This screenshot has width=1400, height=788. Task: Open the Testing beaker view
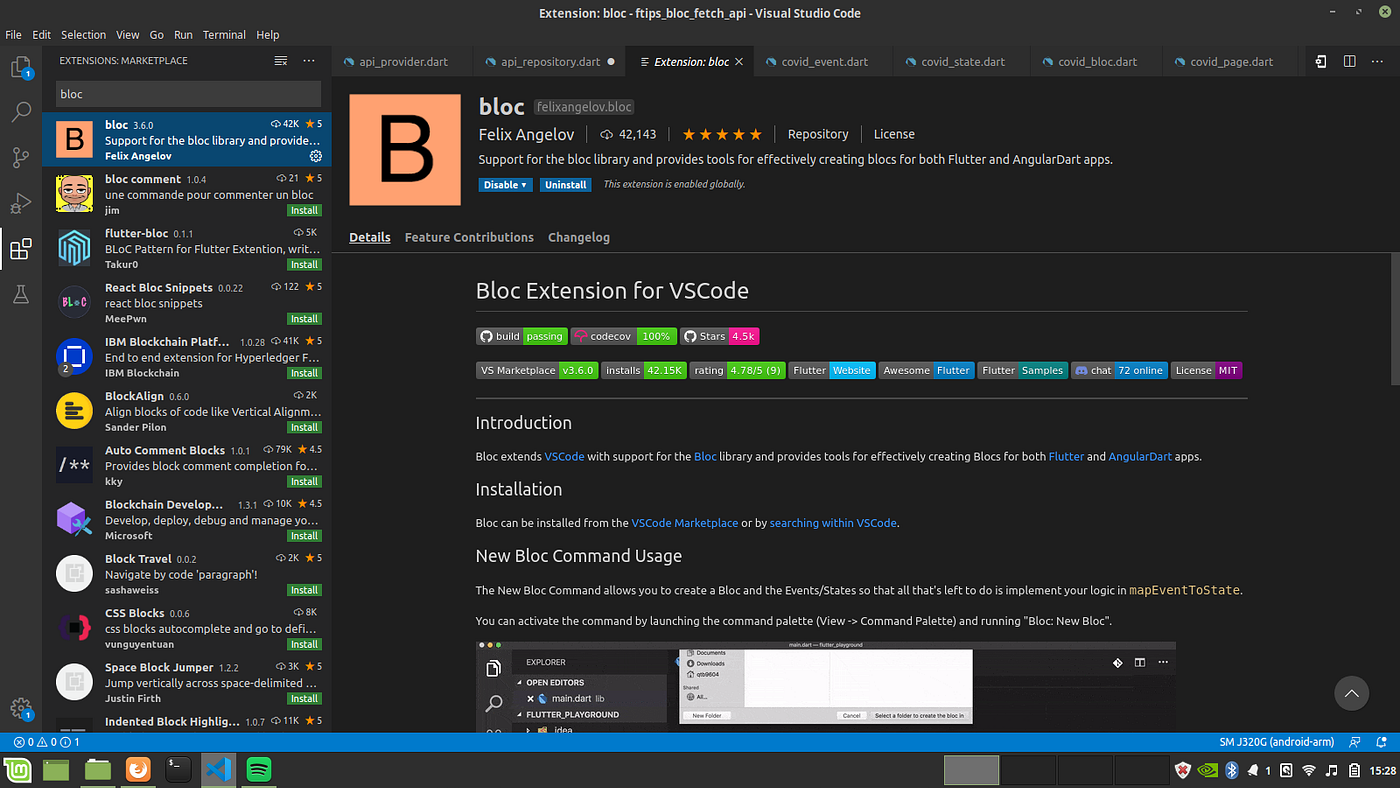coord(21,295)
